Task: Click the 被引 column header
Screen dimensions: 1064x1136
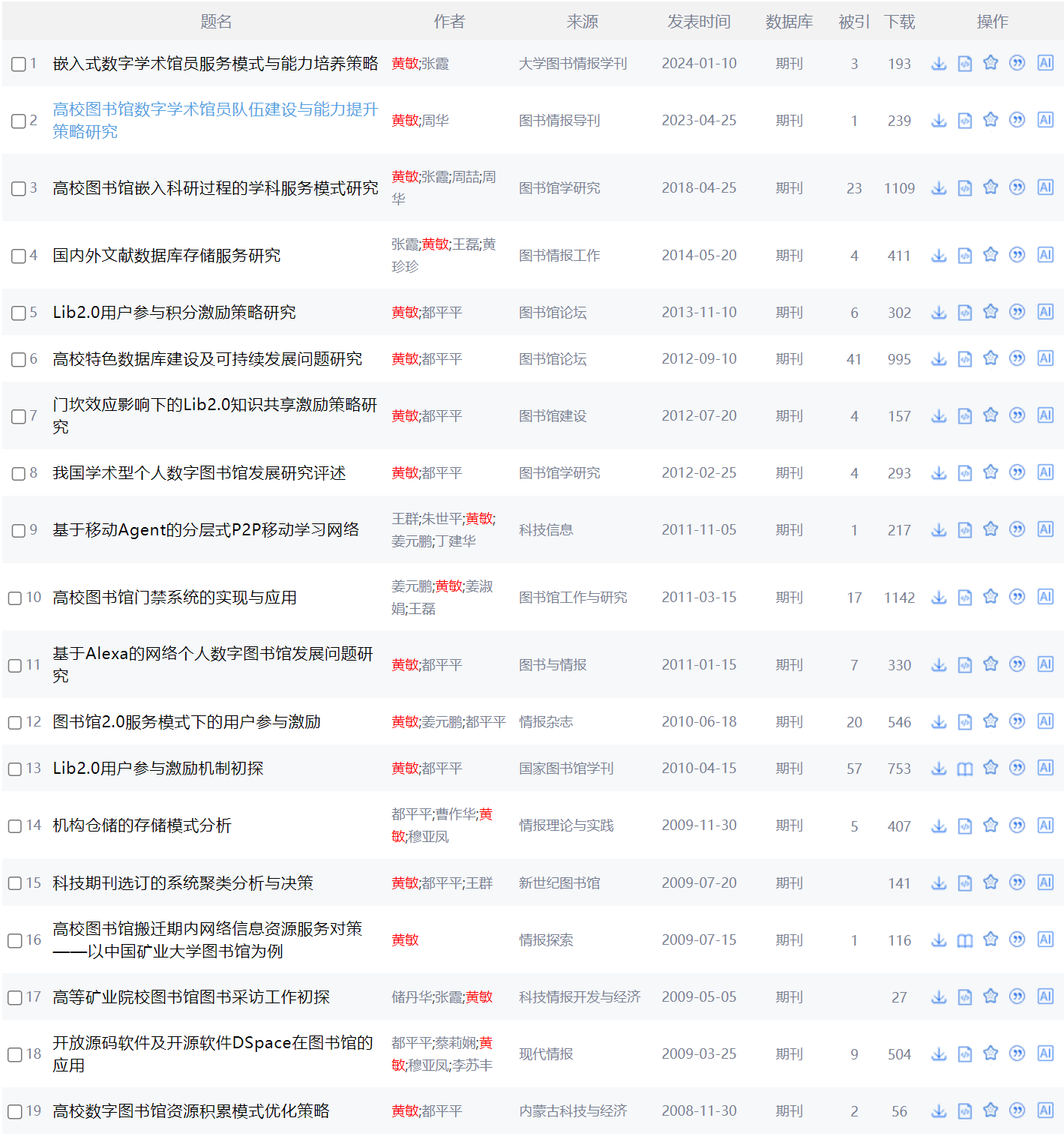Action: (x=854, y=22)
